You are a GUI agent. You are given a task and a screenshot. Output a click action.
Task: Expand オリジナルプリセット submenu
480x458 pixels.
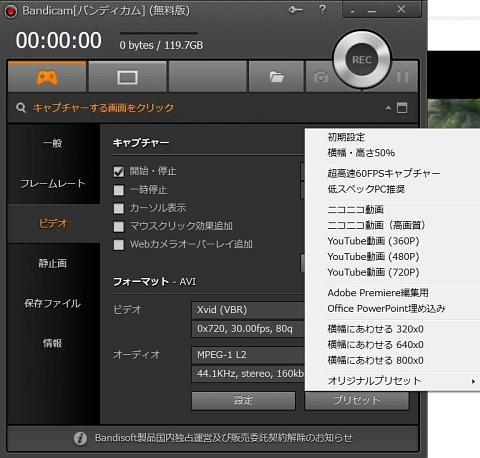tap(393, 381)
